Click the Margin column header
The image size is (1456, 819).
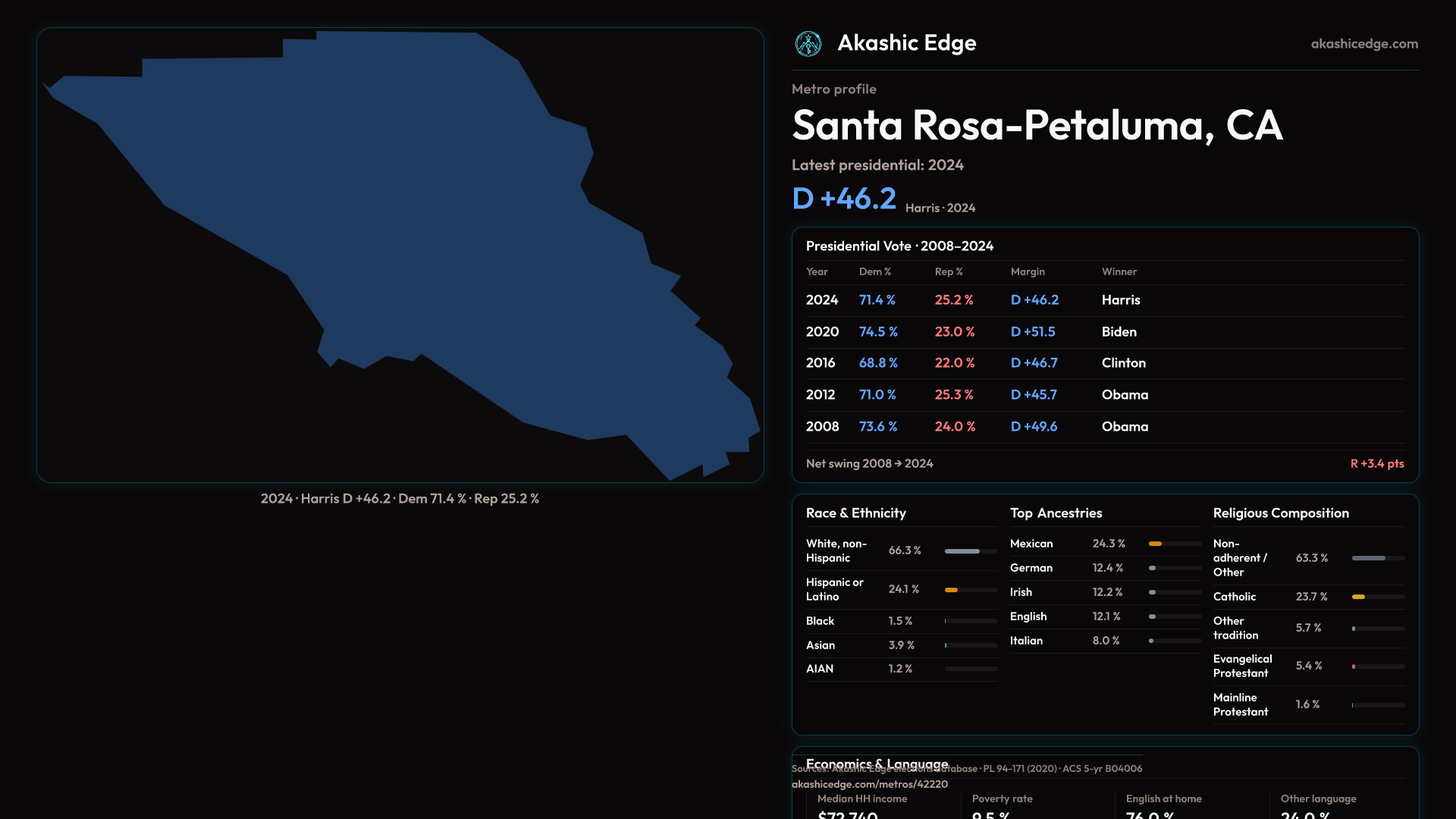coord(1028,271)
